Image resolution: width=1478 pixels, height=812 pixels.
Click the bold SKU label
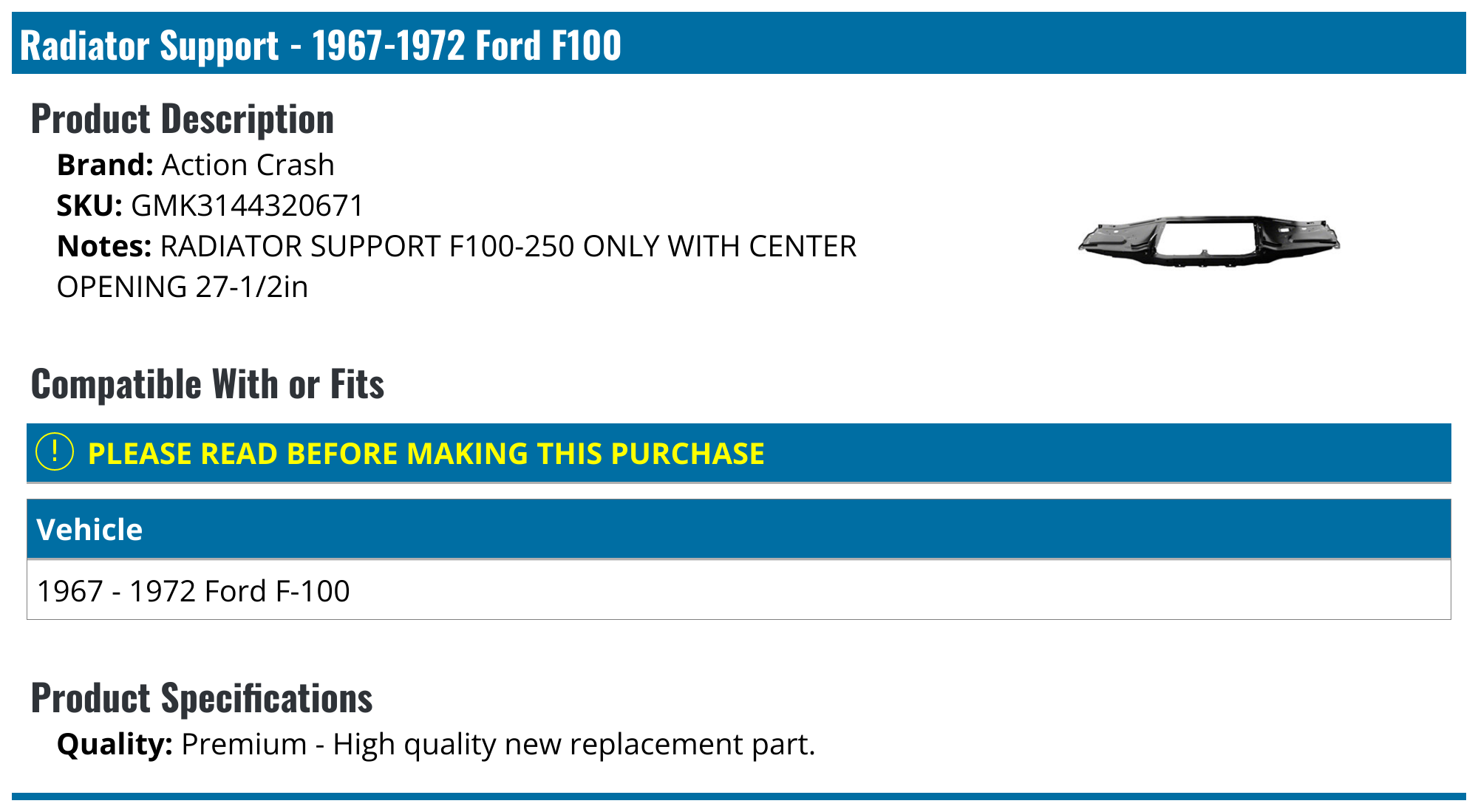89,206
